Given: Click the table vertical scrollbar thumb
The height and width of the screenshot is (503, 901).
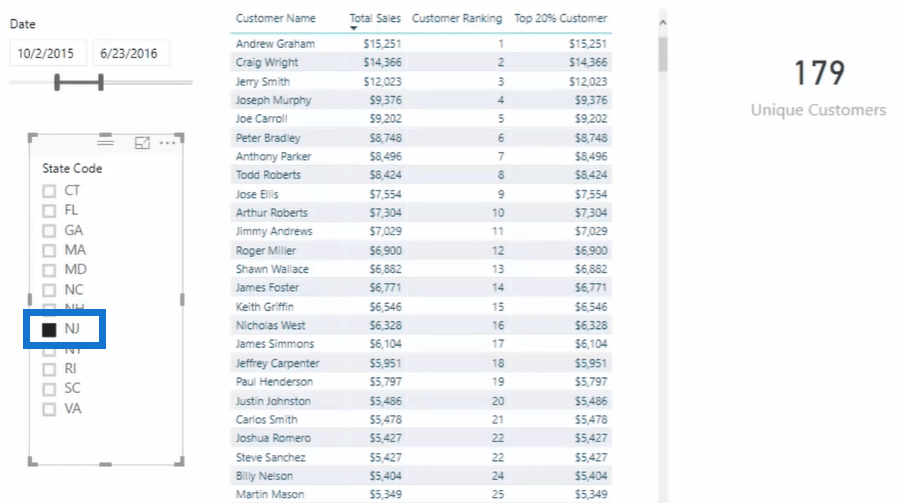Looking at the screenshot, I should 663,54.
